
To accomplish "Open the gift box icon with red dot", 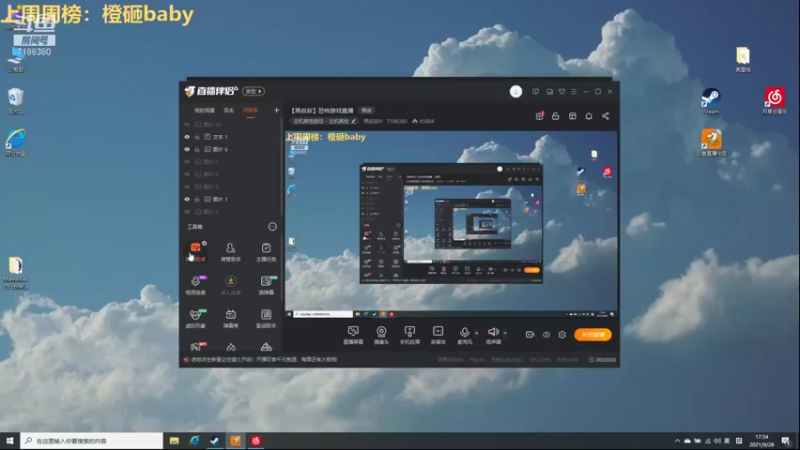I will point(539,116).
